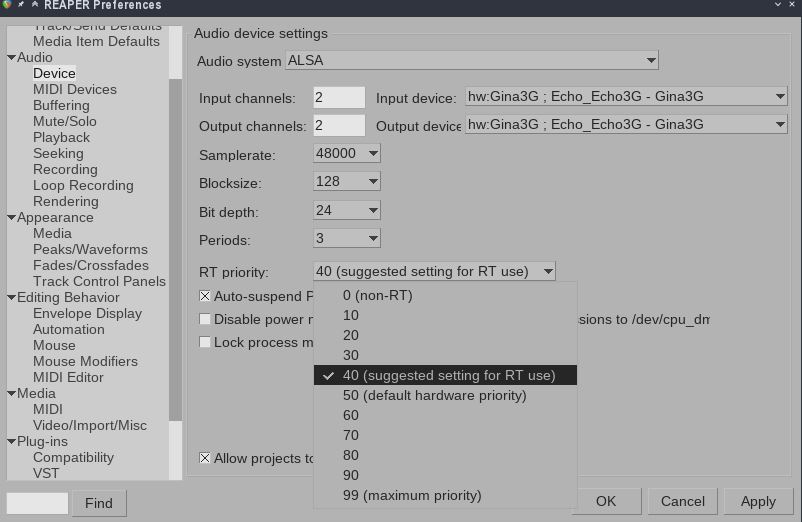Image resolution: width=802 pixels, height=522 pixels.
Task: Open Loop Recording preferences page
Action: pos(83,186)
